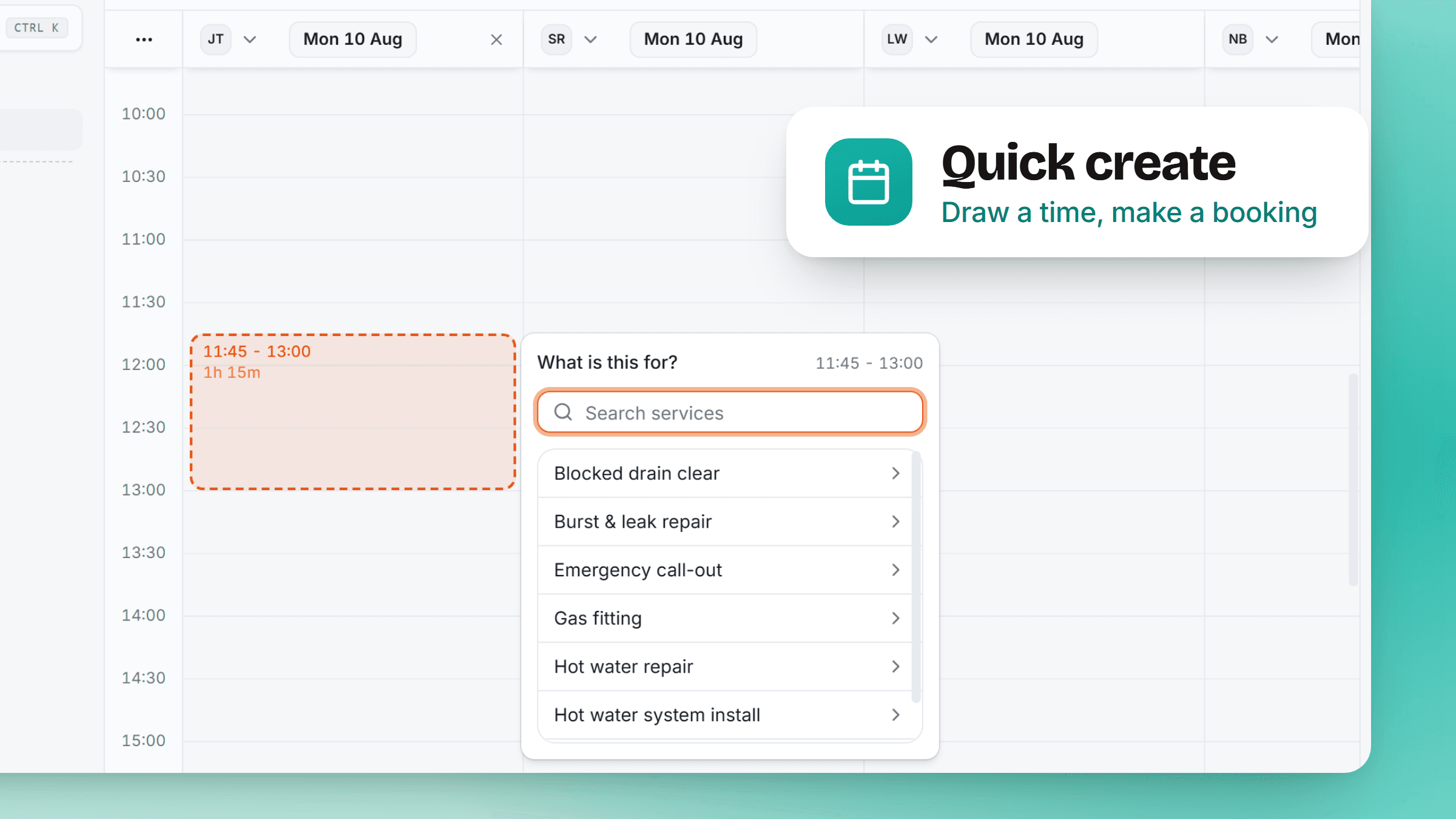This screenshot has width=1456, height=819.
Task: Click the LW staff avatar badge
Action: 897,39
